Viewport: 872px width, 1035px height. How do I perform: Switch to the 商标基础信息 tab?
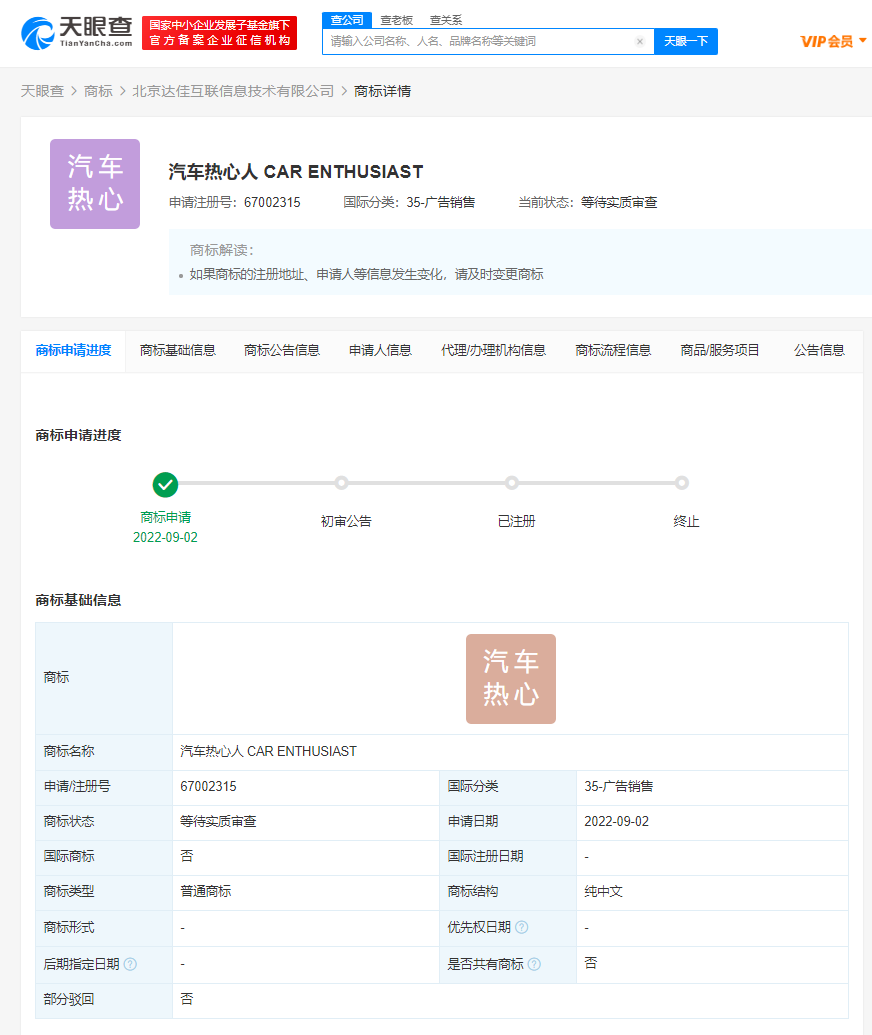point(178,351)
